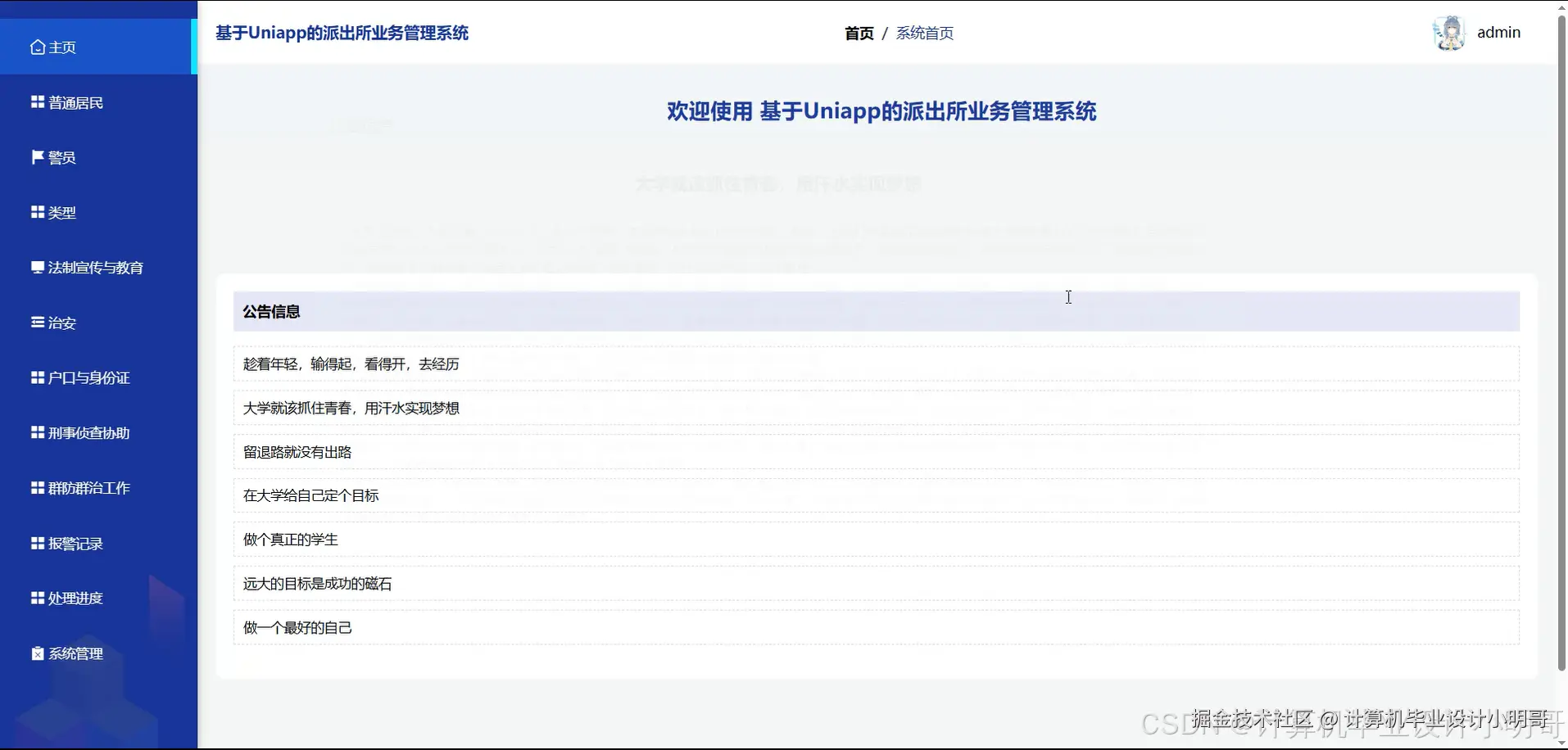Click the grid icon next to 普通居民

point(38,102)
